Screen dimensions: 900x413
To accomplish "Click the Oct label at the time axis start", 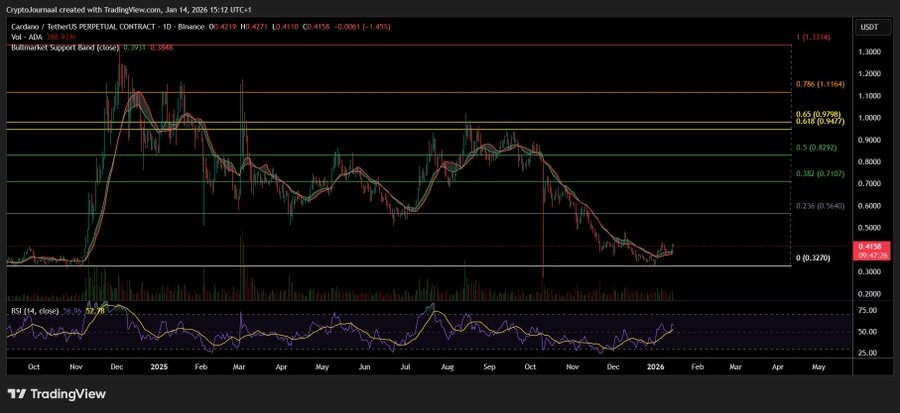I will 33,365.
